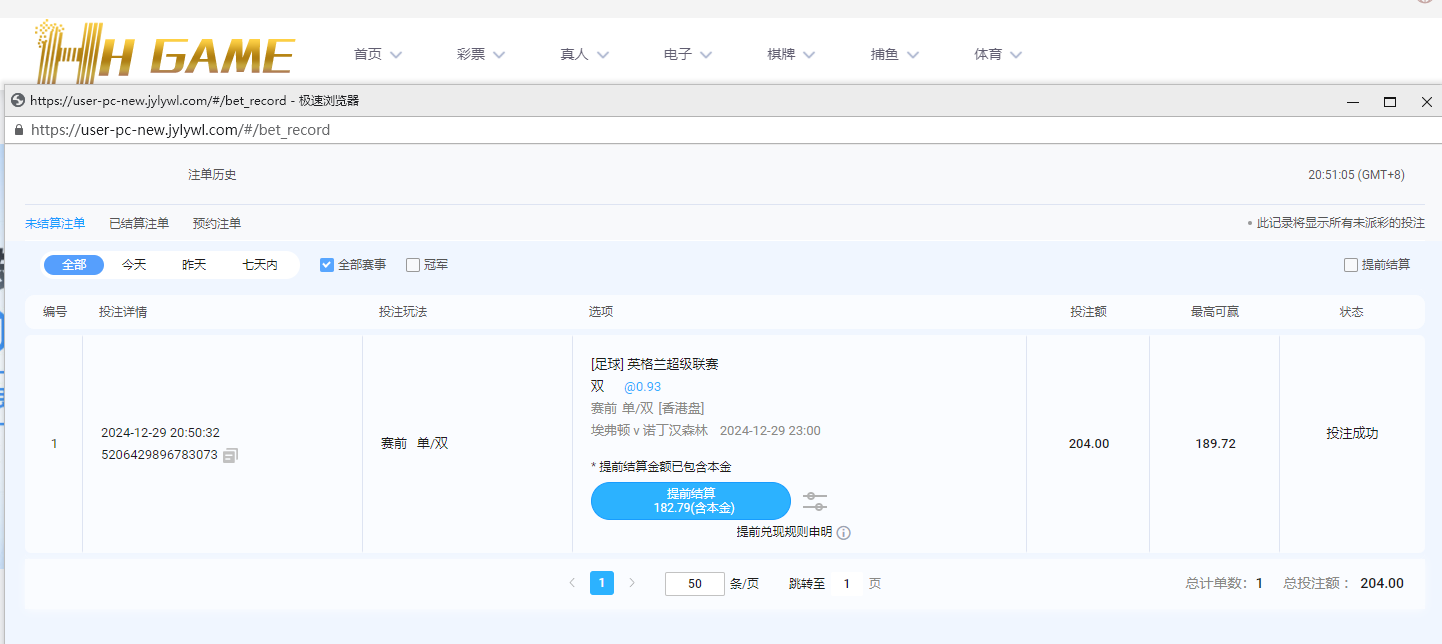Go to next page arrow
Screen dimensions: 1442x644
click(631, 583)
